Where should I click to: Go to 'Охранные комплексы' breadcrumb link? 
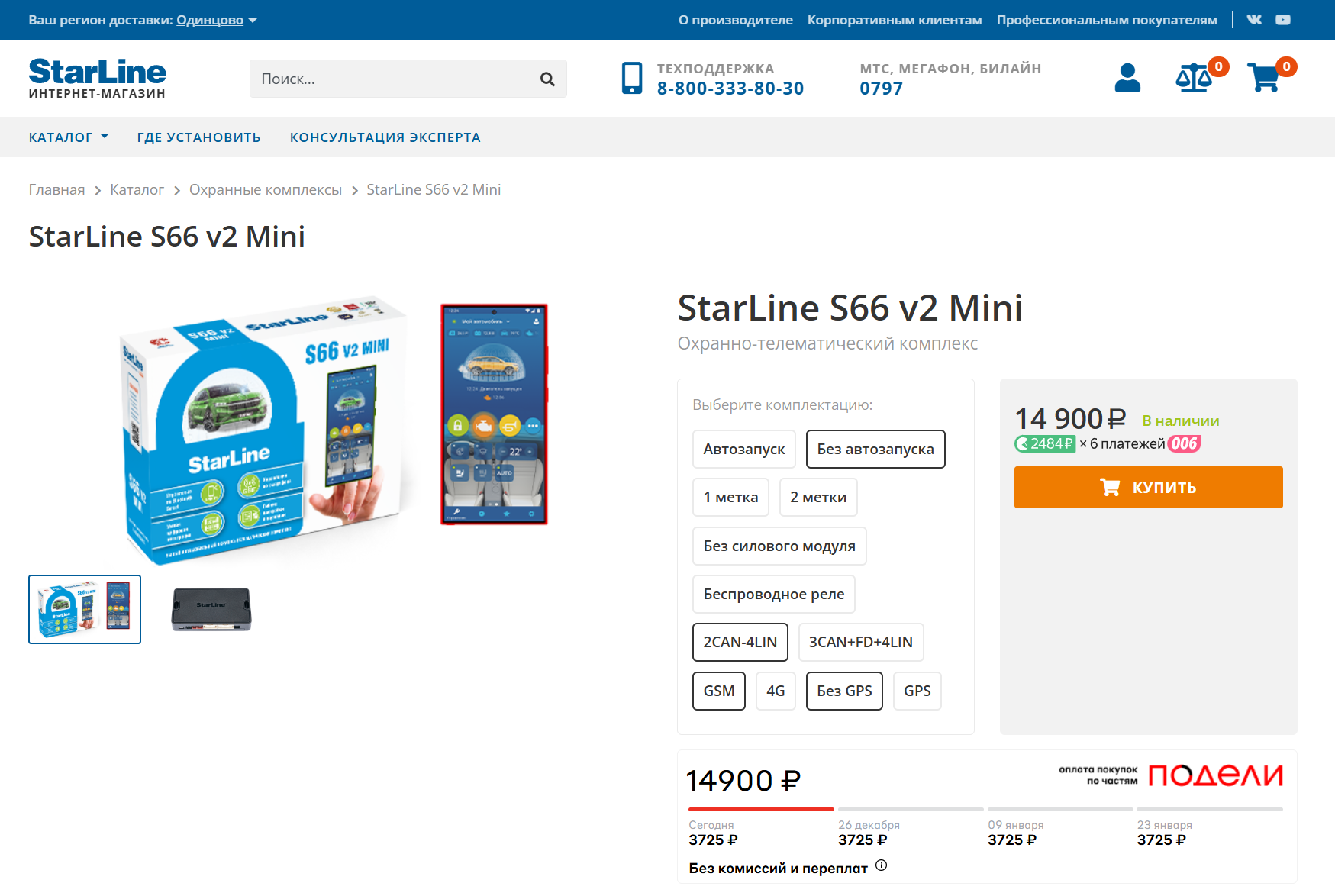(265, 190)
